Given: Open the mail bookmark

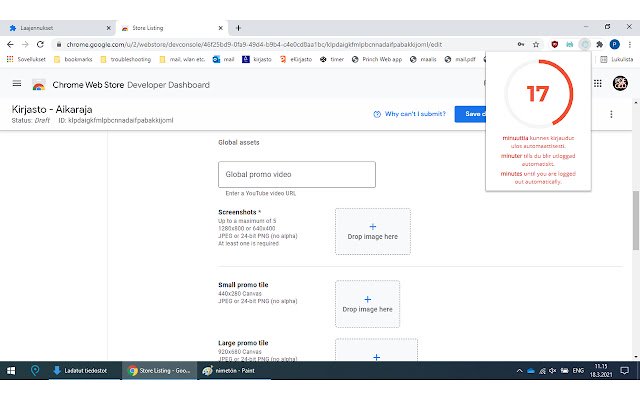Looking at the screenshot, I should 224,59.
